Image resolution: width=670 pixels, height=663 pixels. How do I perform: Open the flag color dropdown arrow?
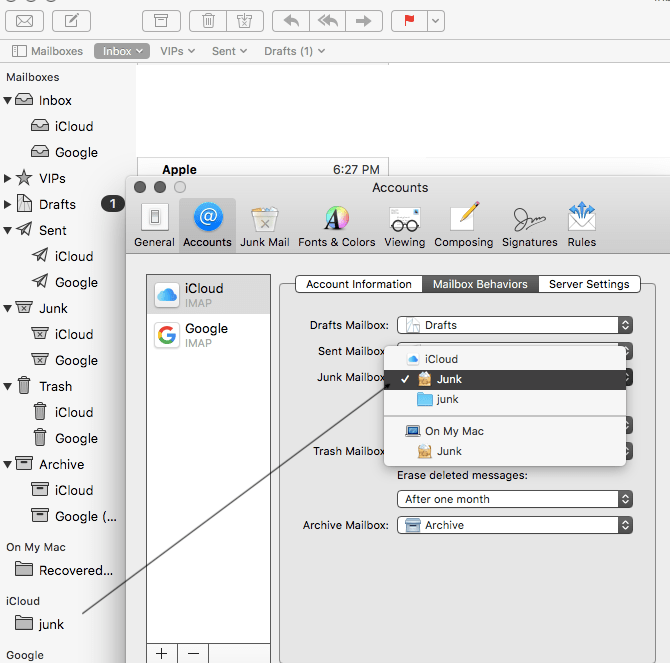[435, 21]
